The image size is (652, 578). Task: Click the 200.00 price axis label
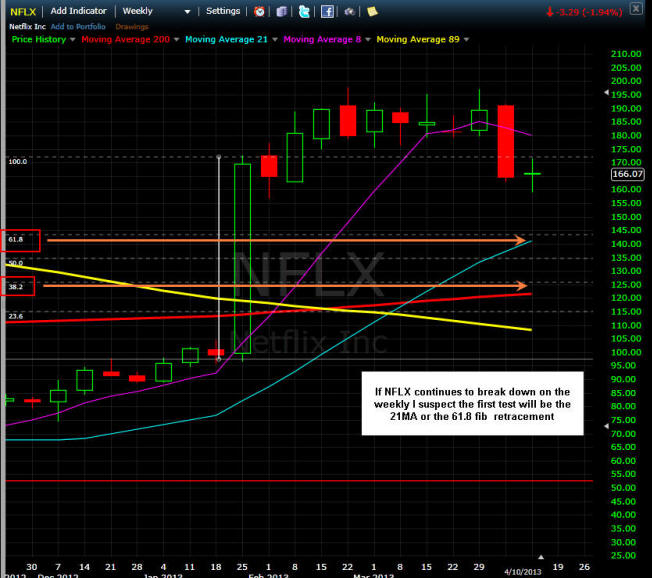[626, 81]
